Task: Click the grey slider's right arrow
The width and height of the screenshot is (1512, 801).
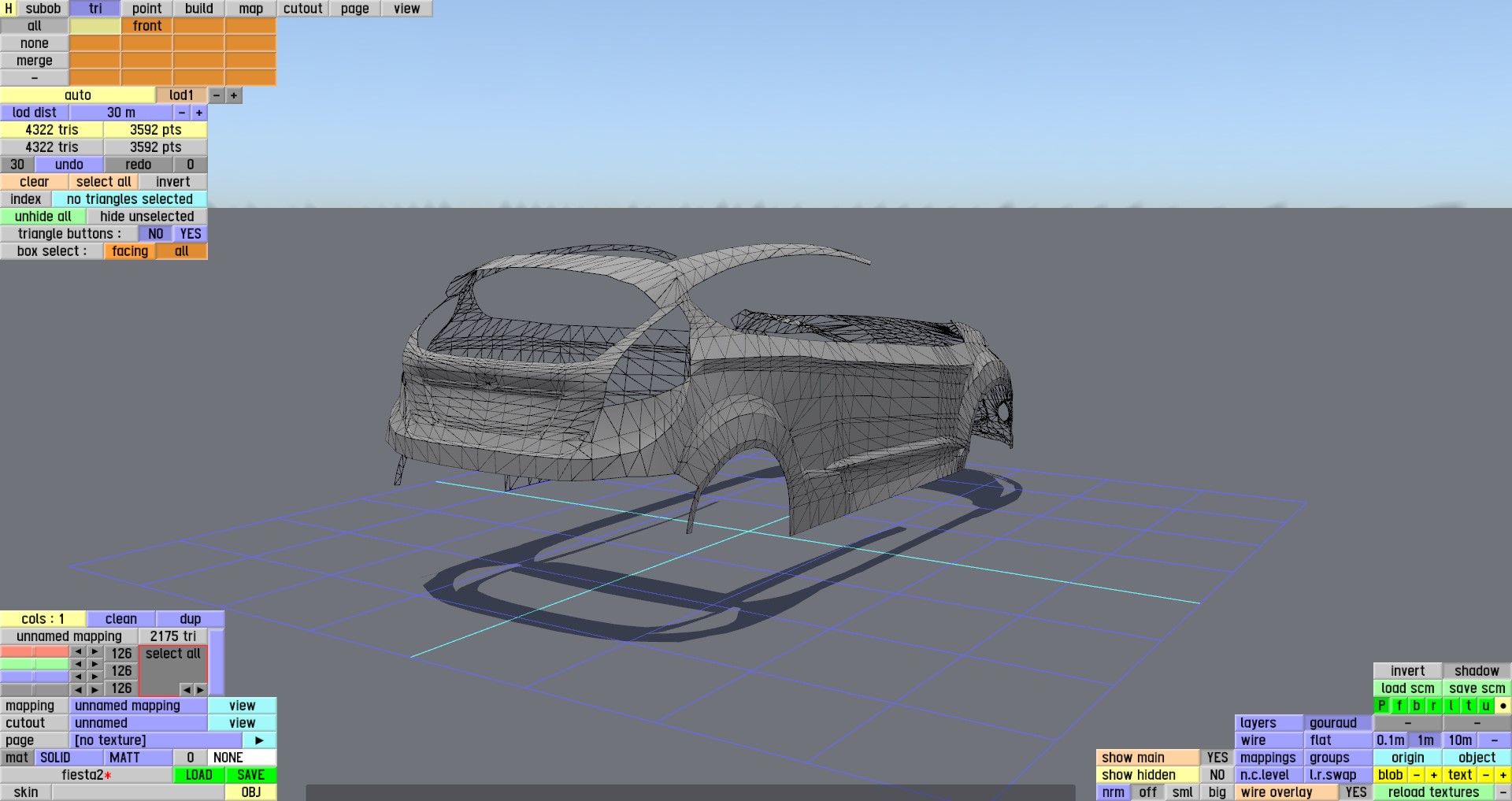Action: point(95,689)
